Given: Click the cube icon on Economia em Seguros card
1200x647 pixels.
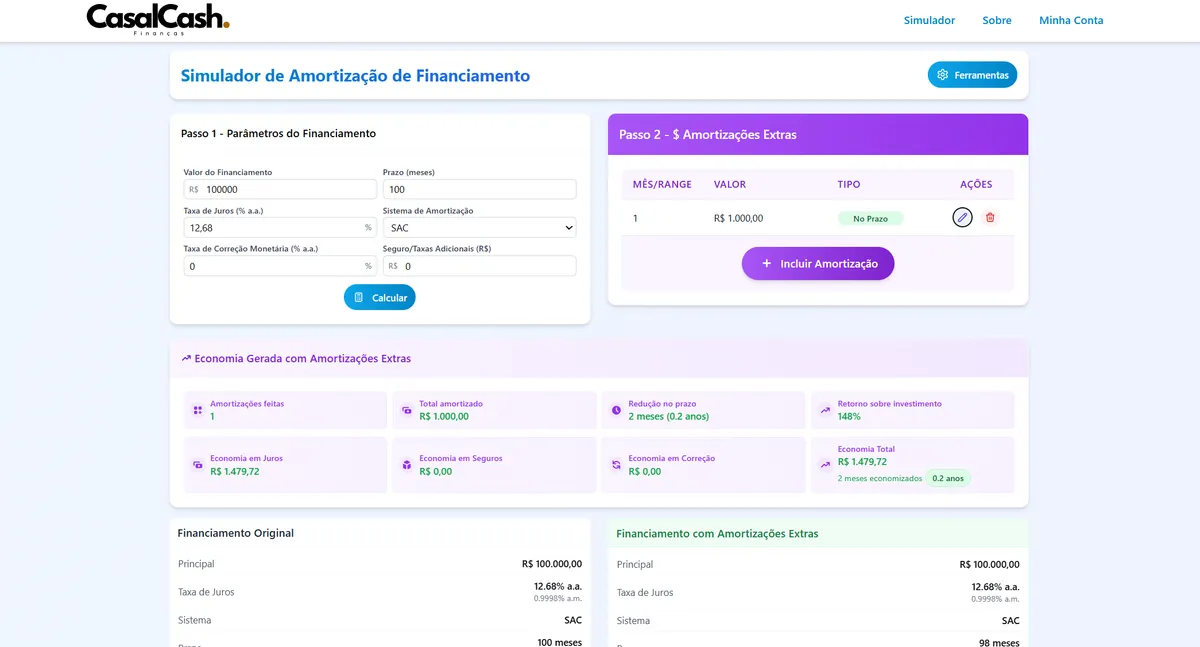Looking at the screenshot, I should pos(405,464).
